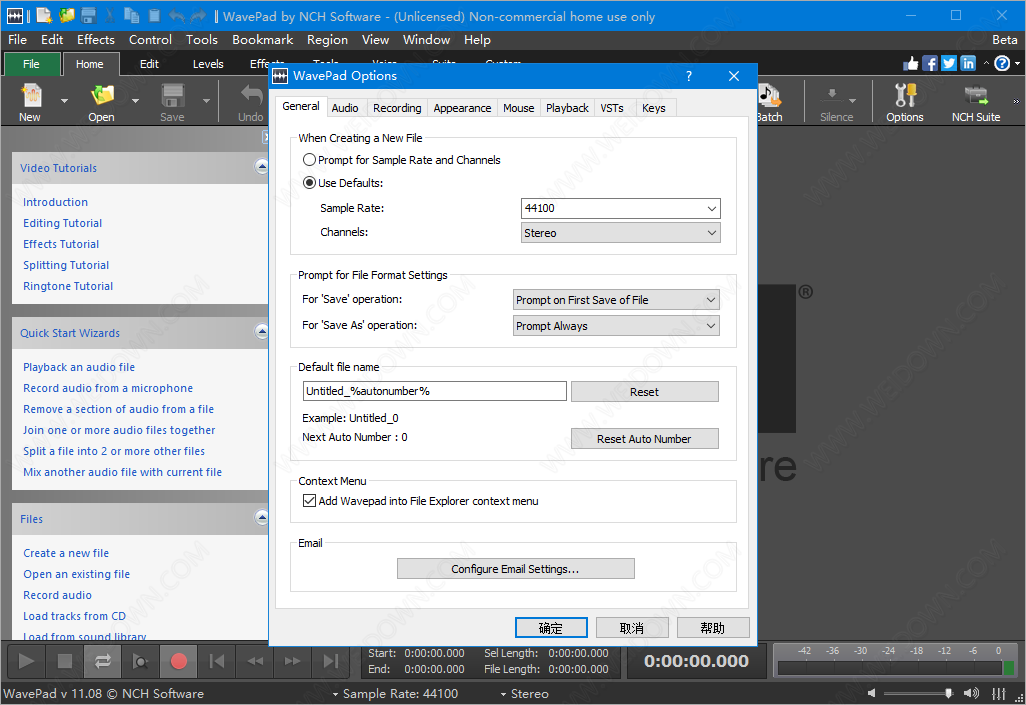Open the Sample Rate combo box
Image resolution: width=1026 pixels, height=705 pixels.
(x=620, y=208)
